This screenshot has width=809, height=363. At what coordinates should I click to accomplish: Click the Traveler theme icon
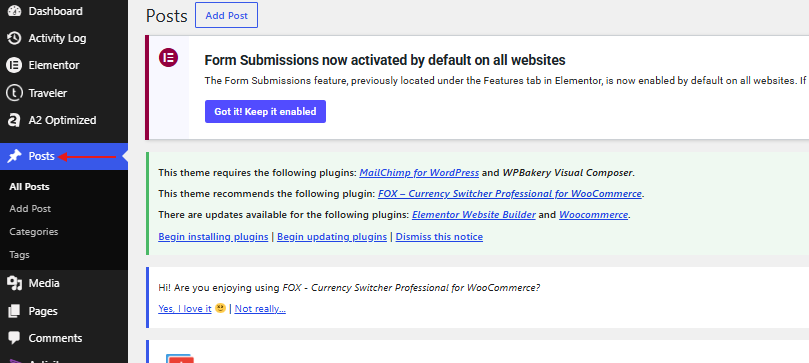click(14, 93)
